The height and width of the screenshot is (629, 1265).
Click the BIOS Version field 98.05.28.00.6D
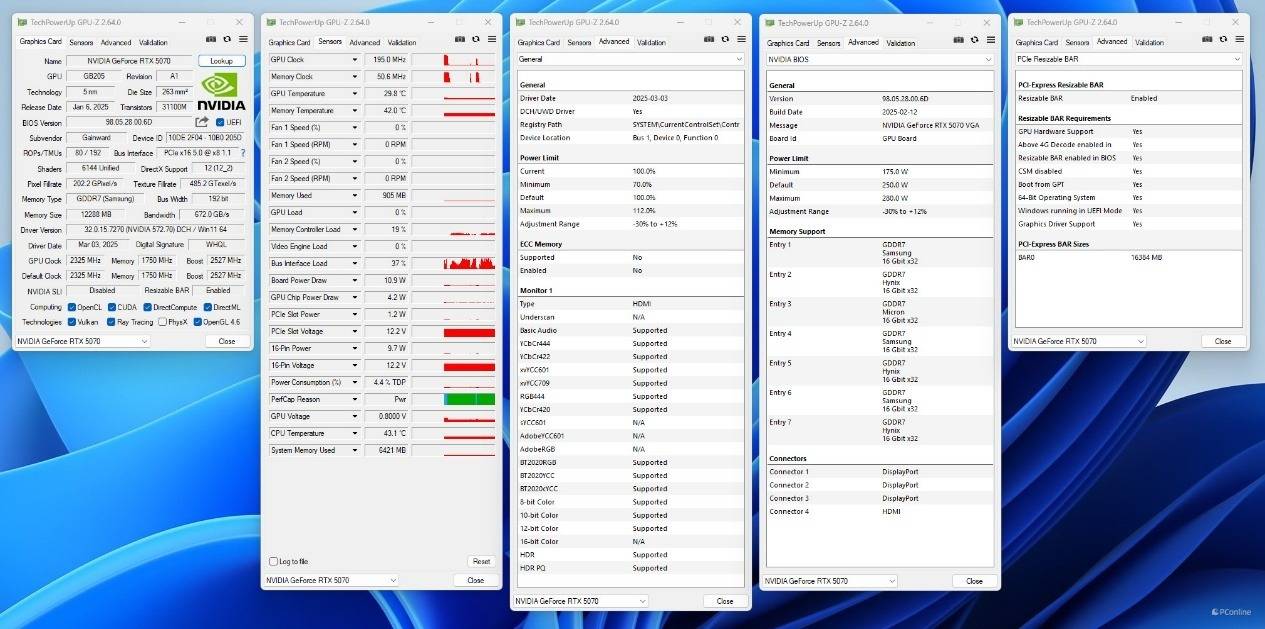point(129,122)
